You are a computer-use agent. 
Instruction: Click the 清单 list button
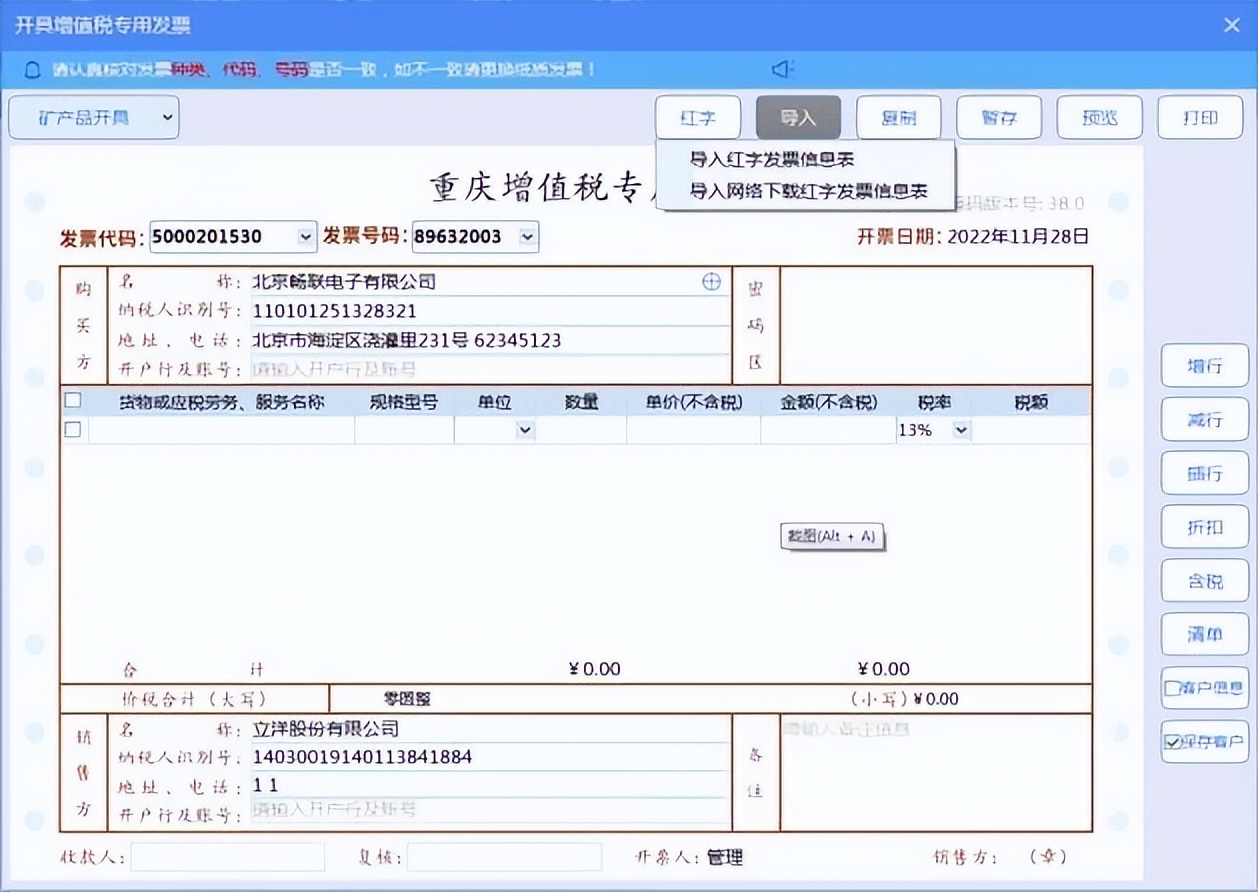coord(1204,634)
